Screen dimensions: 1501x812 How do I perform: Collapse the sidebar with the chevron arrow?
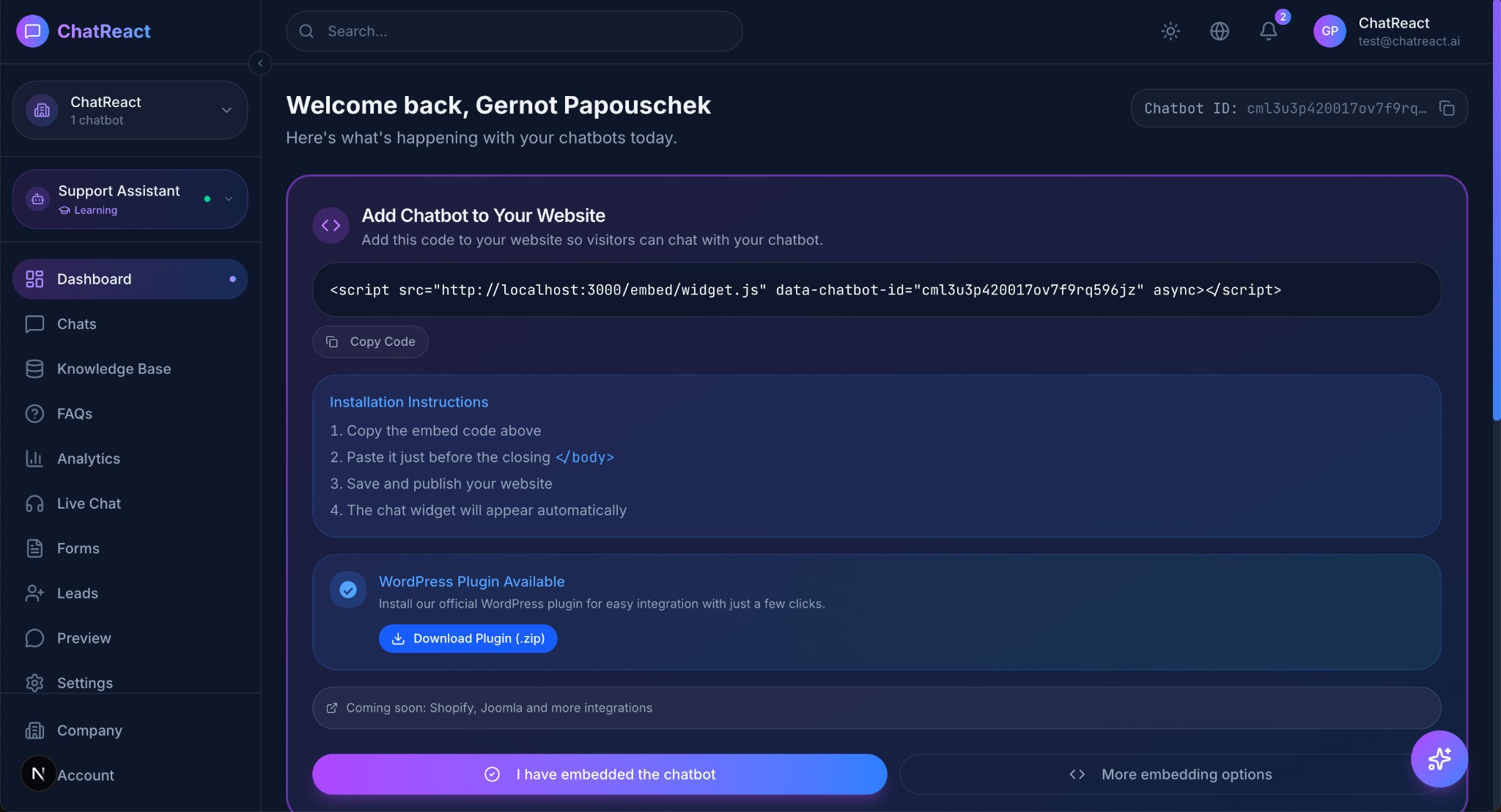tap(261, 63)
